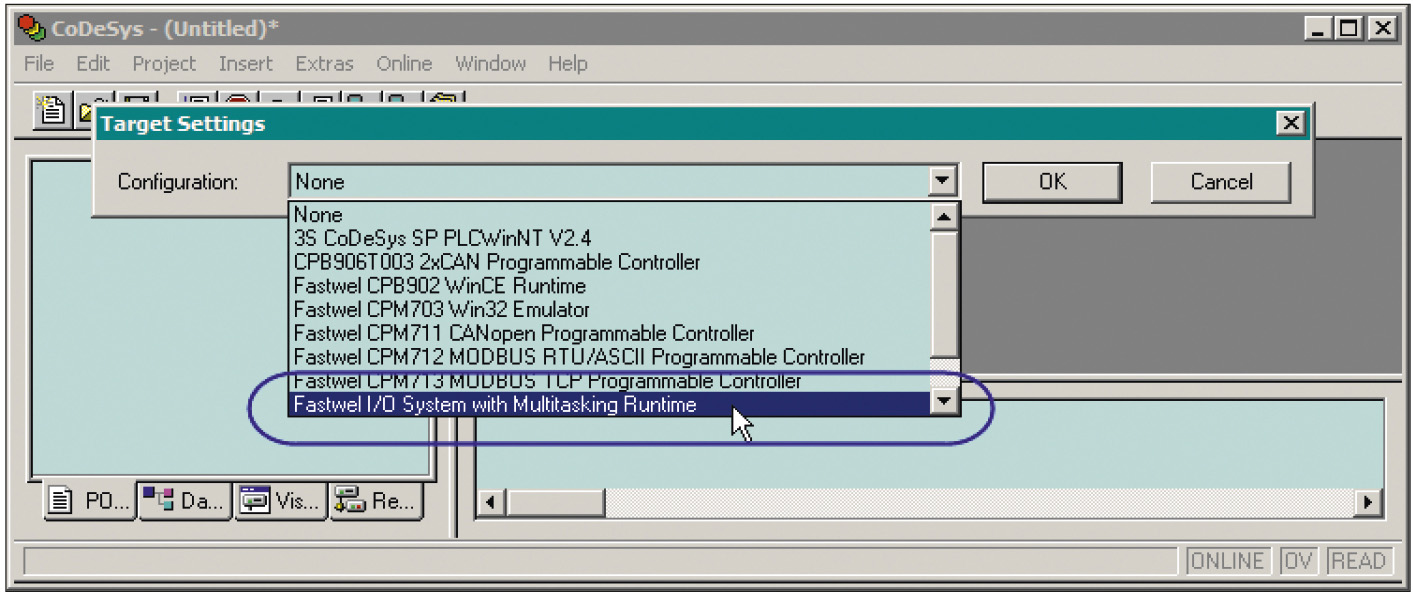Collapse the Configuration combo box arrow
The image size is (1413, 594).
941,182
